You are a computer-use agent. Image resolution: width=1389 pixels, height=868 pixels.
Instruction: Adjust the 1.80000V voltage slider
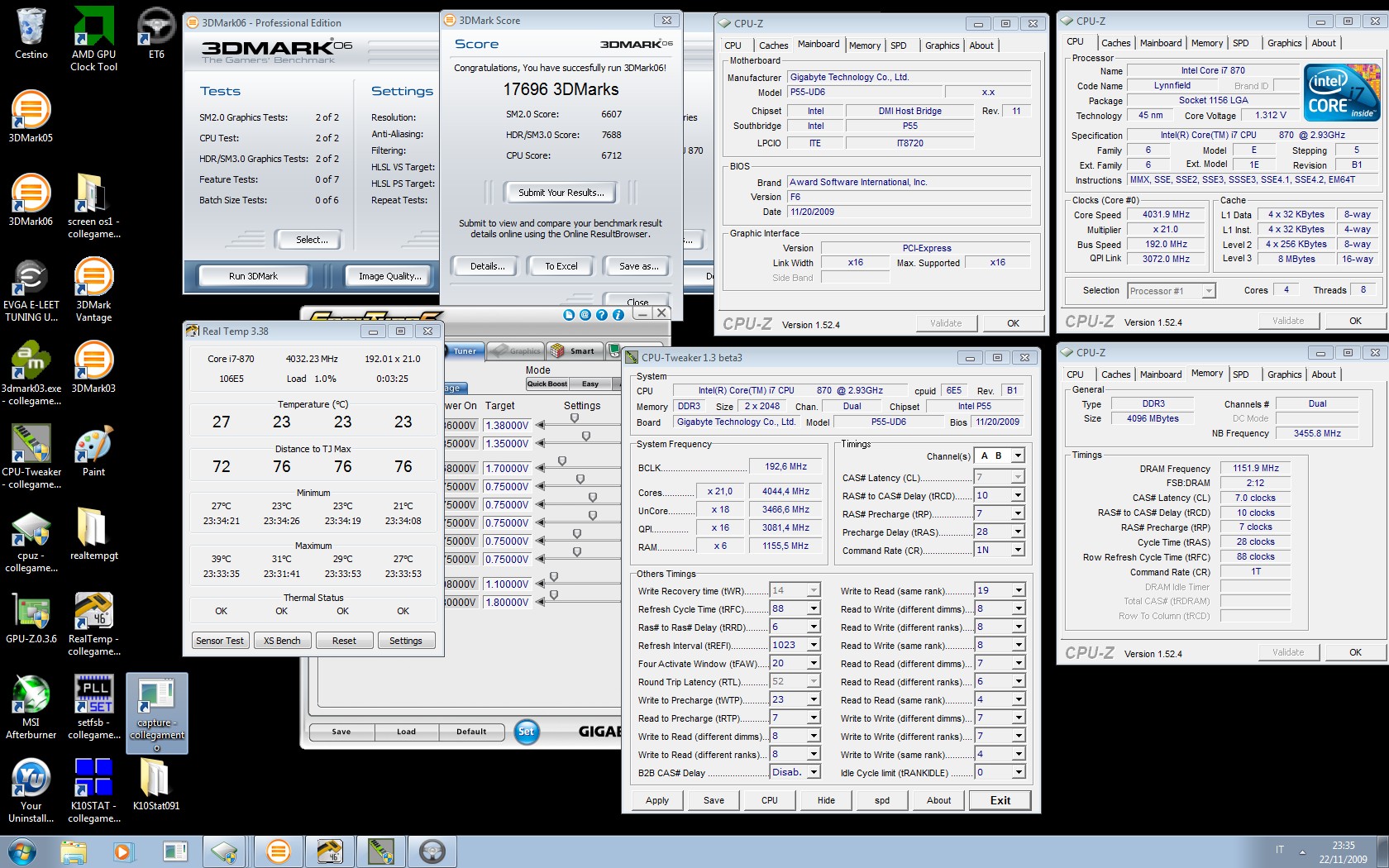tap(554, 595)
